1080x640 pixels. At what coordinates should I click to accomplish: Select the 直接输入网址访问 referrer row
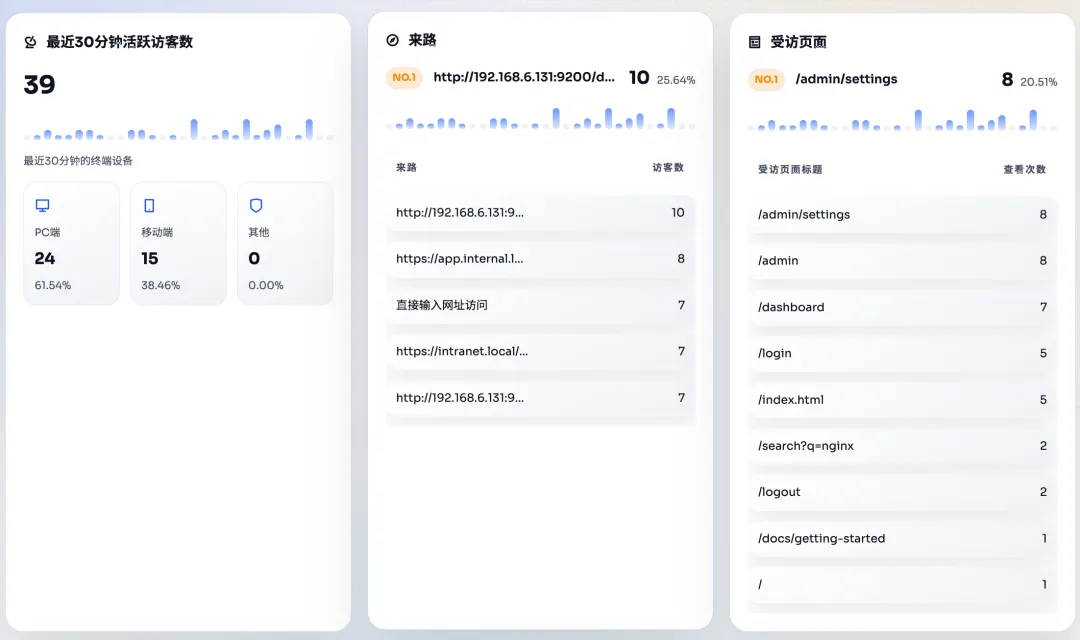[x=540, y=305]
